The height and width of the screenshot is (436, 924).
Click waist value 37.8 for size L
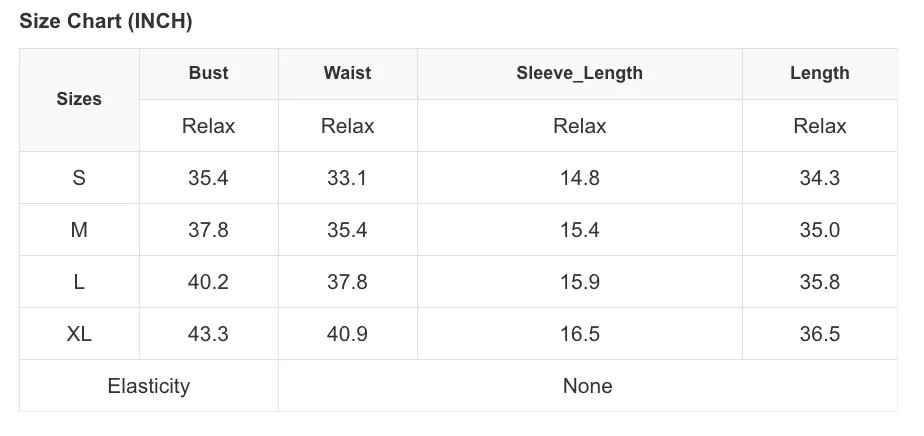point(348,282)
